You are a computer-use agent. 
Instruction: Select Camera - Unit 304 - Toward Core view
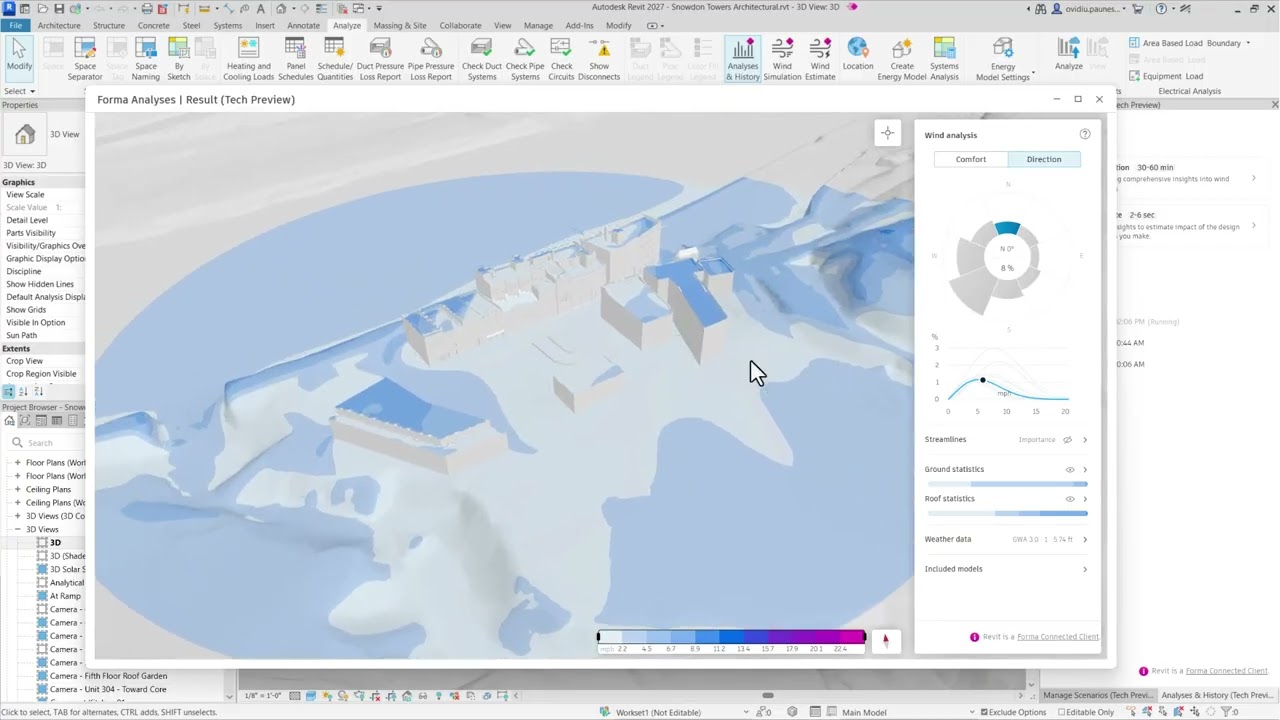(x=108, y=689)
